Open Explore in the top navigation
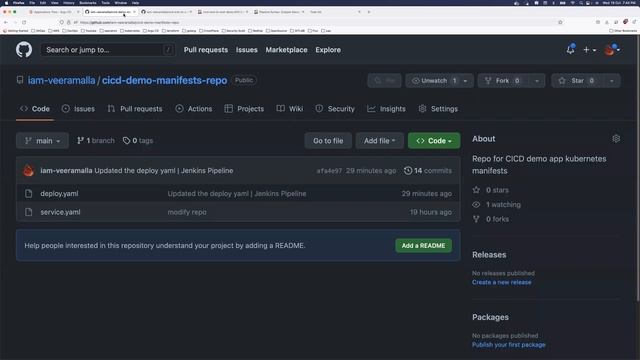 click(328, 50)
